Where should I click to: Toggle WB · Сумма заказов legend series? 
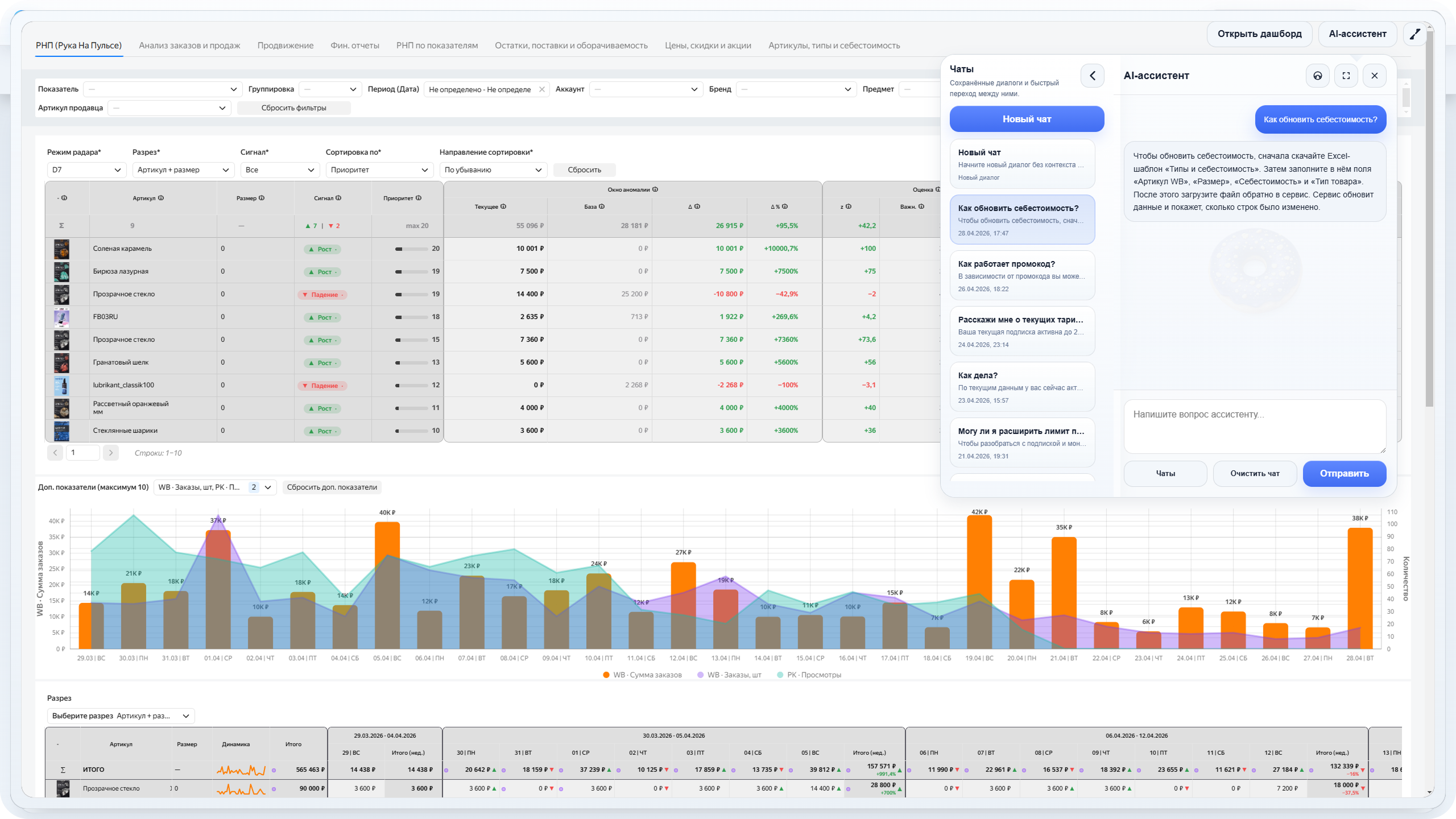[642, 675]
